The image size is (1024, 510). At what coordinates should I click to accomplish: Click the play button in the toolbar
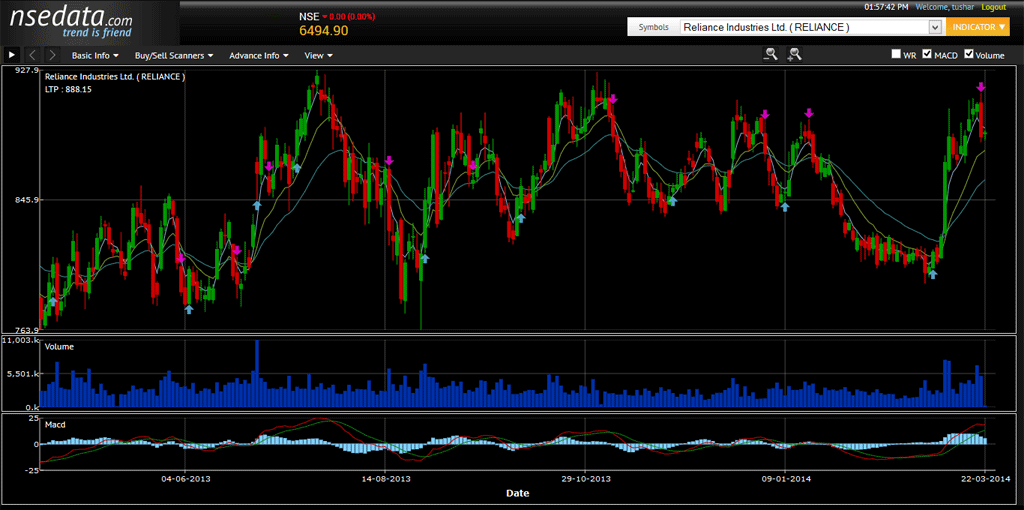click(x=12, y=56)
